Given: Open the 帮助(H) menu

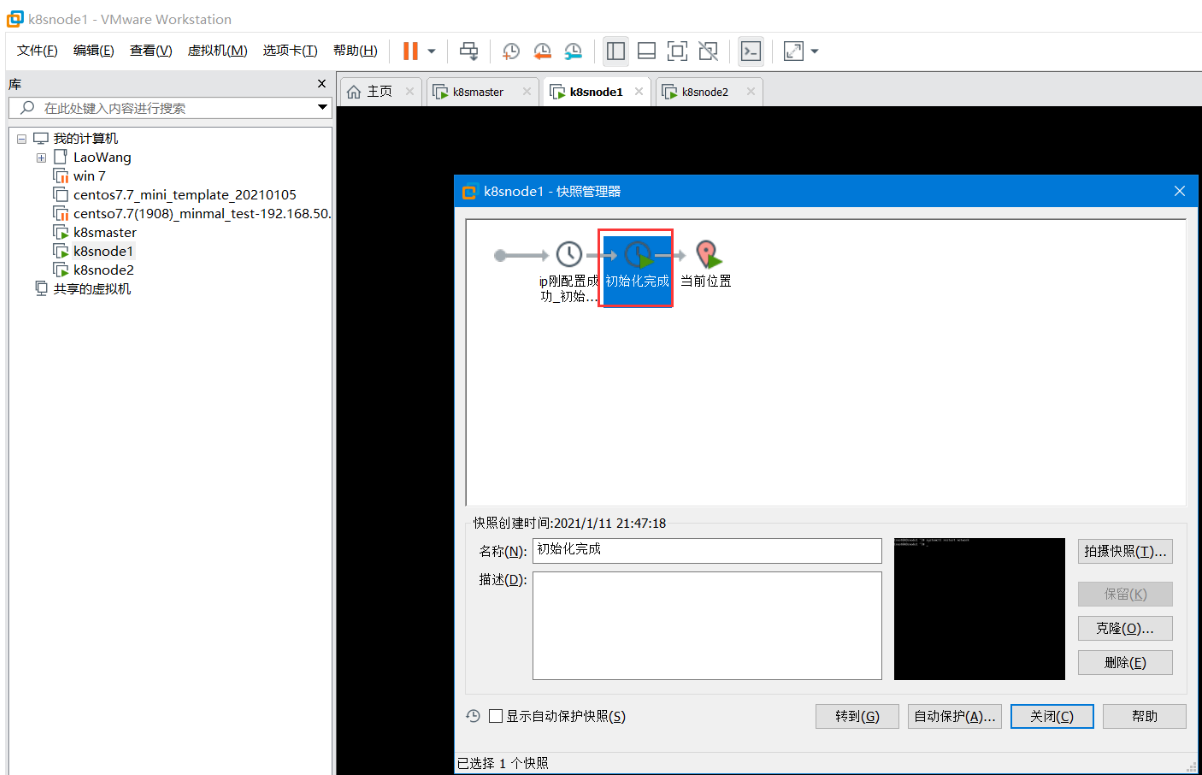Looking at the screenshot, I should pos(355,51).
